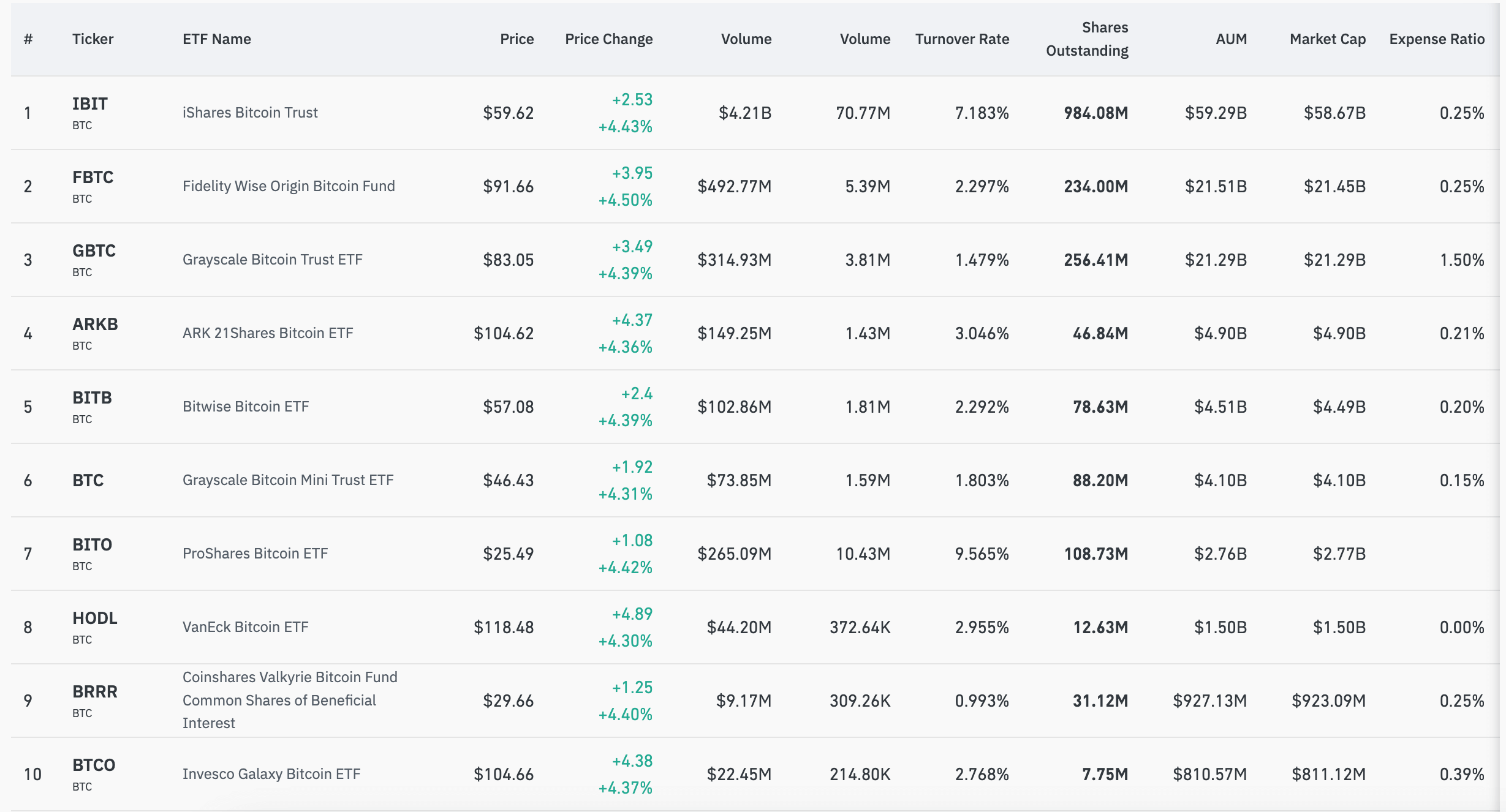Sort the table by Price column

pos(516,39)
